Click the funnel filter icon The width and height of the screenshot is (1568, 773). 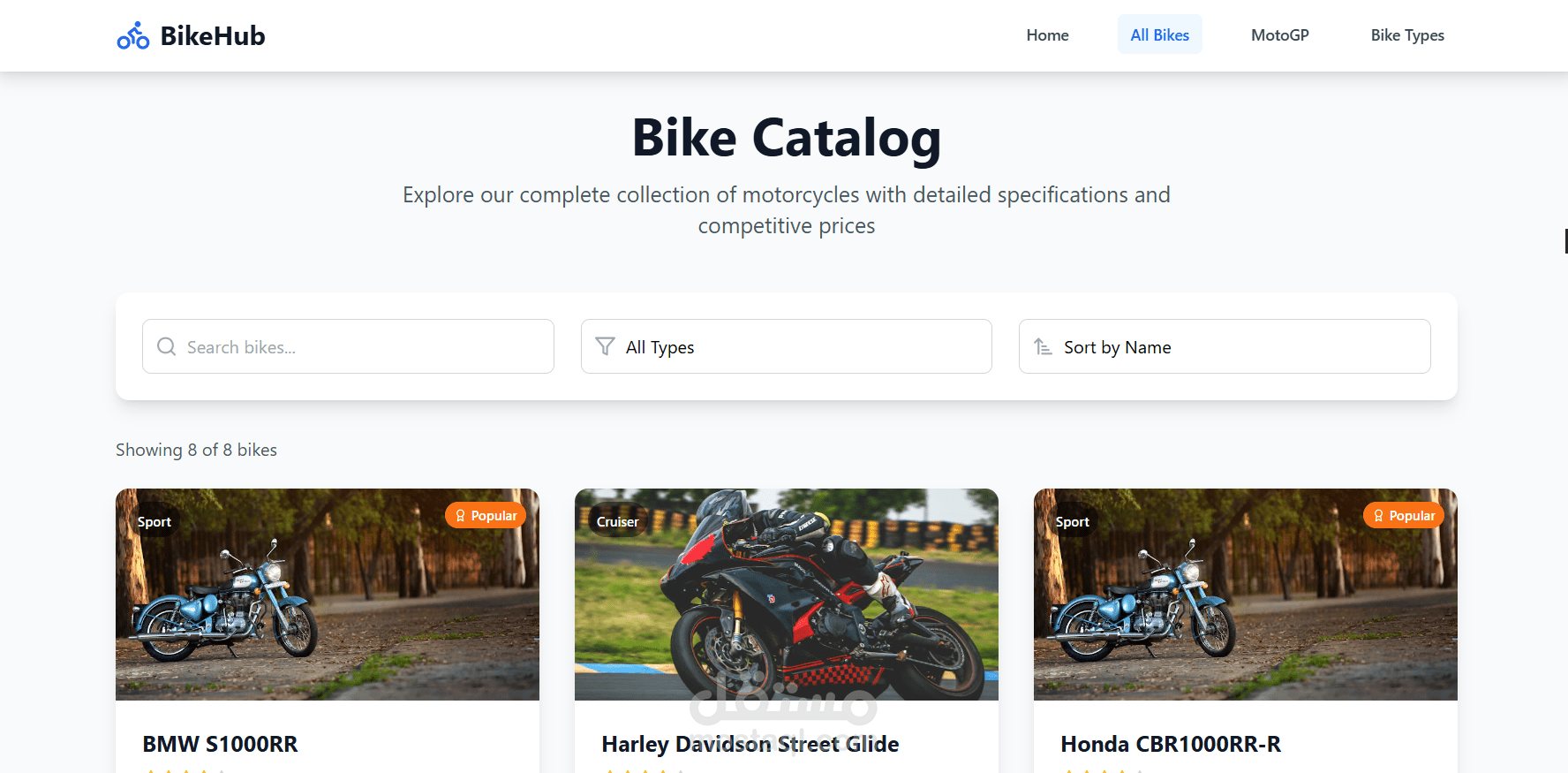pyautogui.click(x=605, y=346)
